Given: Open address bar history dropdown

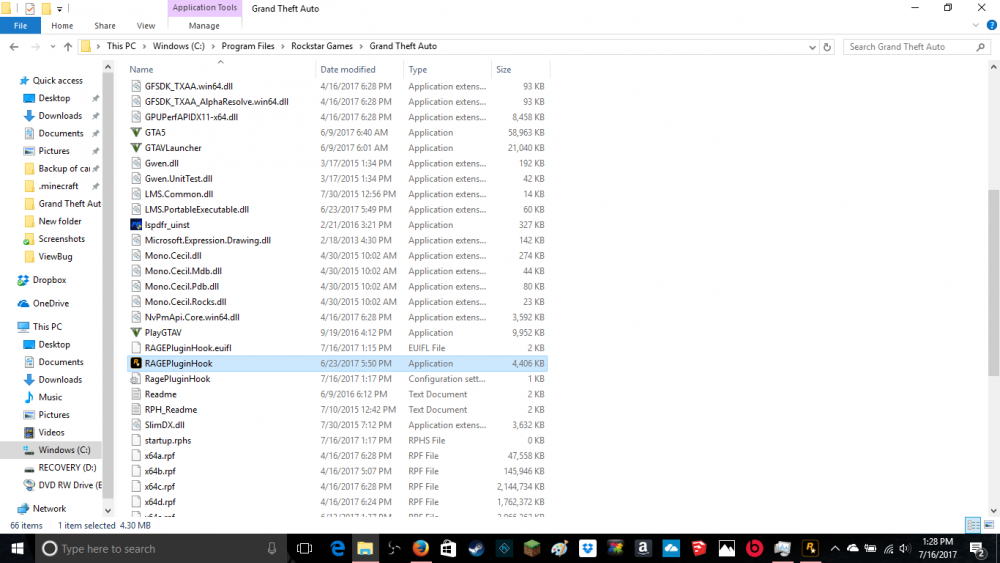Looking at the screenshot, I should coord(812,47).
